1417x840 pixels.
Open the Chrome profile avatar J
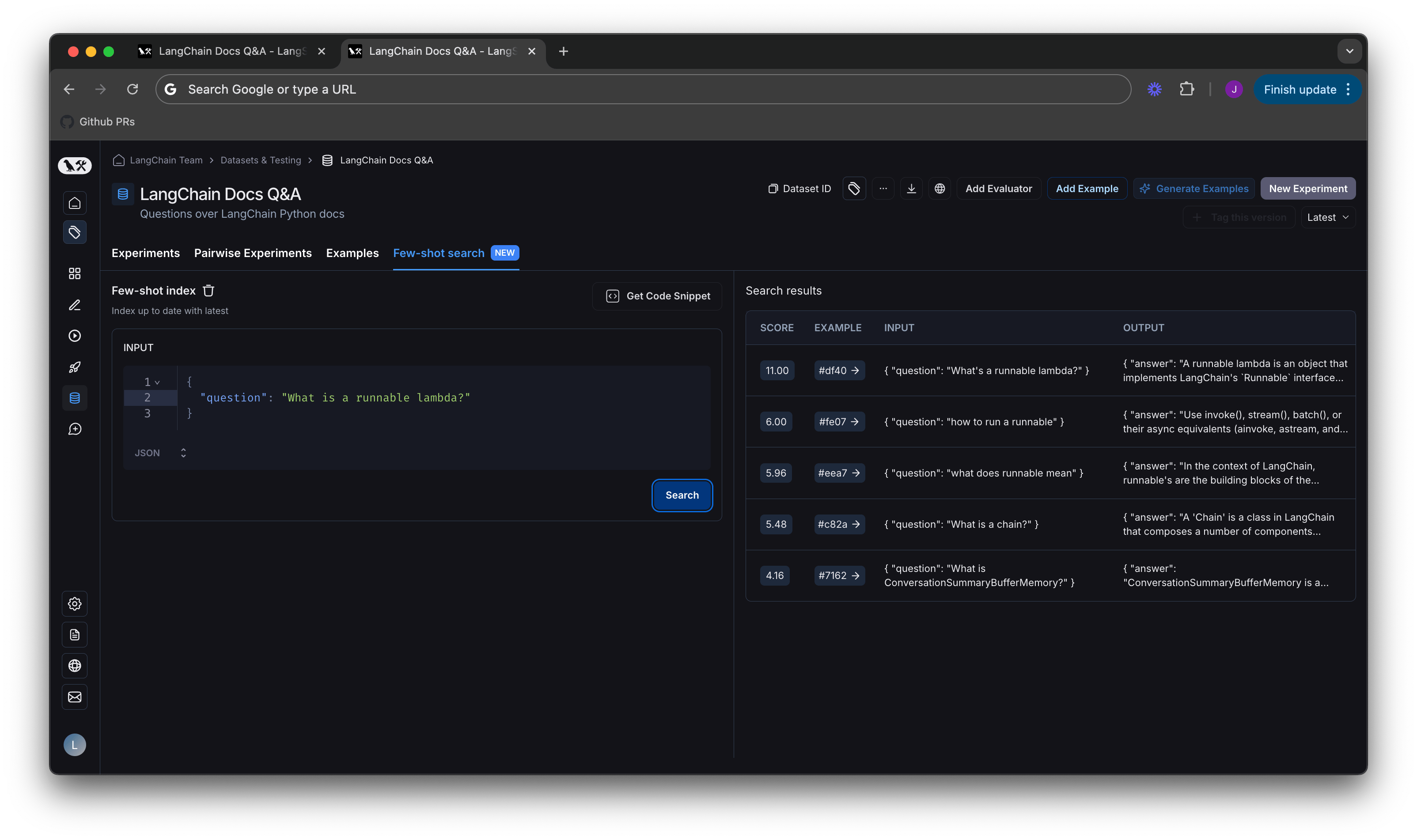pos(1234,90)
